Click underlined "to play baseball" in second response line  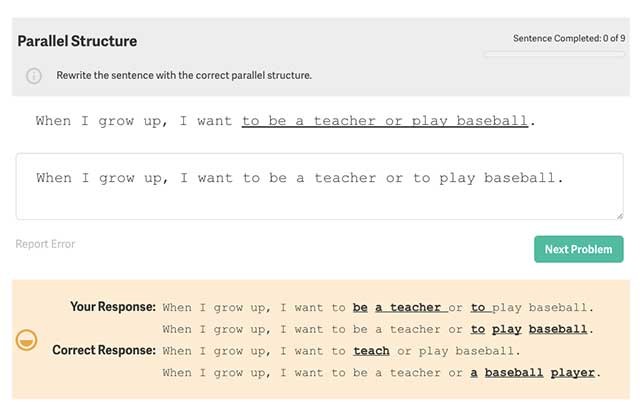[532, 329]
